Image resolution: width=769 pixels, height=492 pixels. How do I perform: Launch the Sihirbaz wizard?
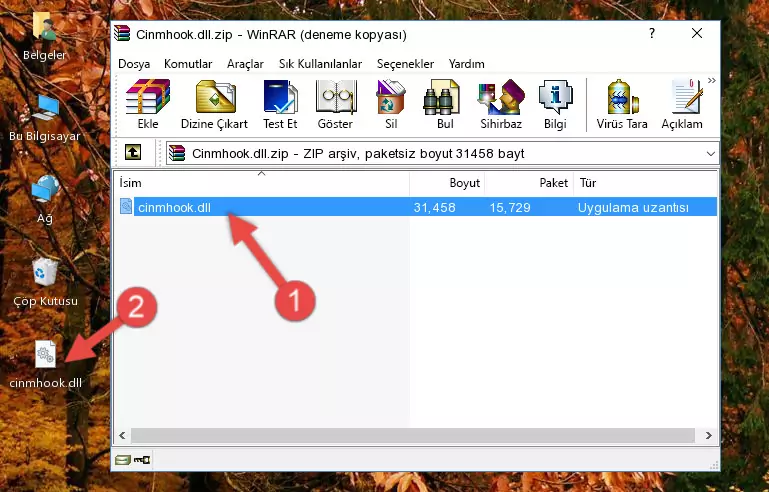click(501, 104)
